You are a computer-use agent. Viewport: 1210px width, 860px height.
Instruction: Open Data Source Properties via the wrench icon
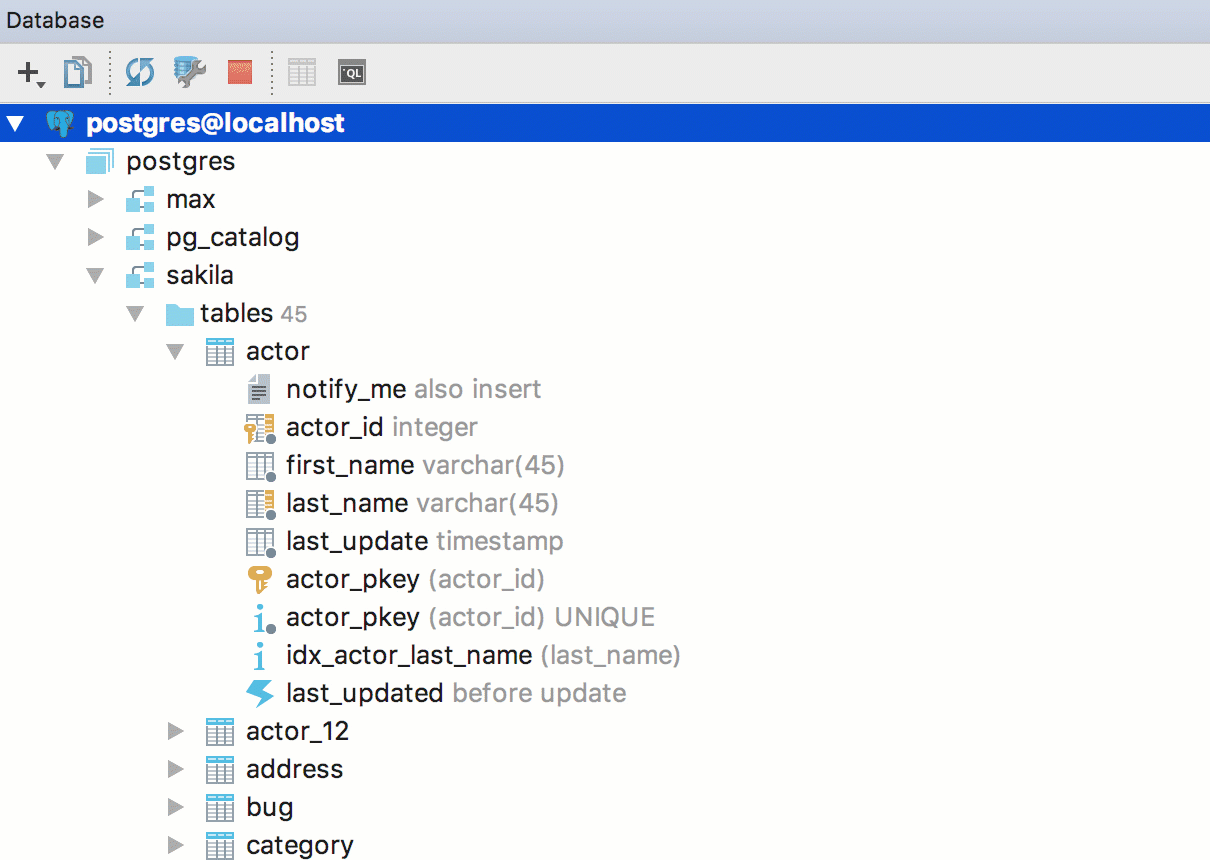186,72
